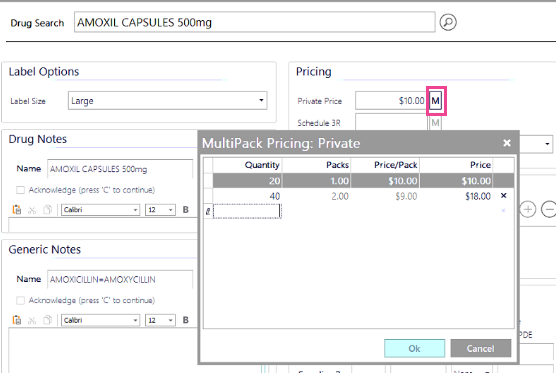Click the cut scissors icon in Drug Notes
This screenshot has width=556, height=373.
pos(32,210)
